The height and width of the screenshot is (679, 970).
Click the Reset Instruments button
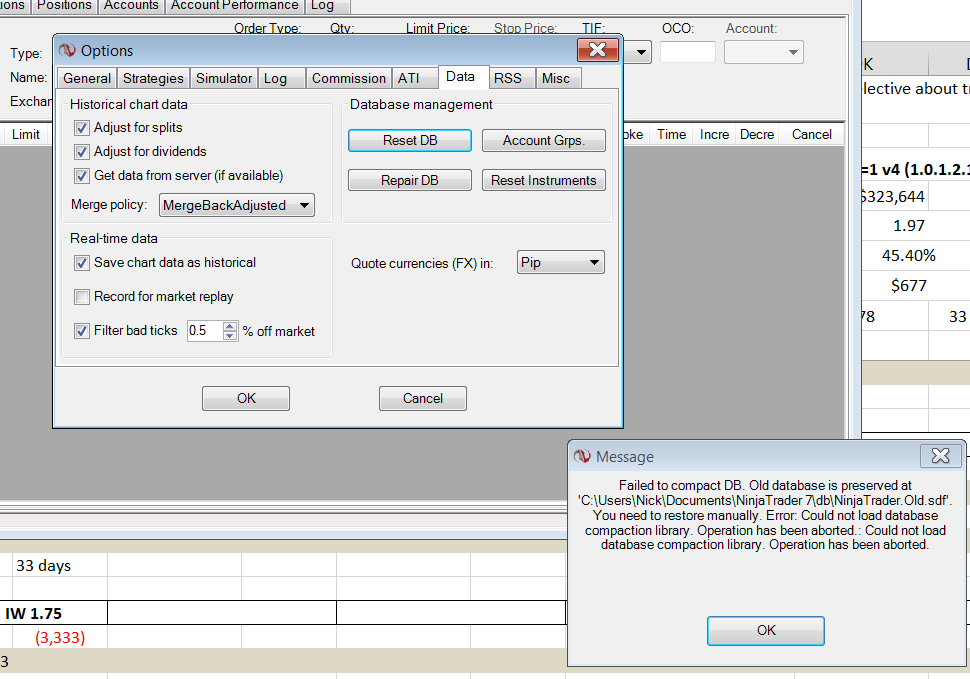pos(544,181)
